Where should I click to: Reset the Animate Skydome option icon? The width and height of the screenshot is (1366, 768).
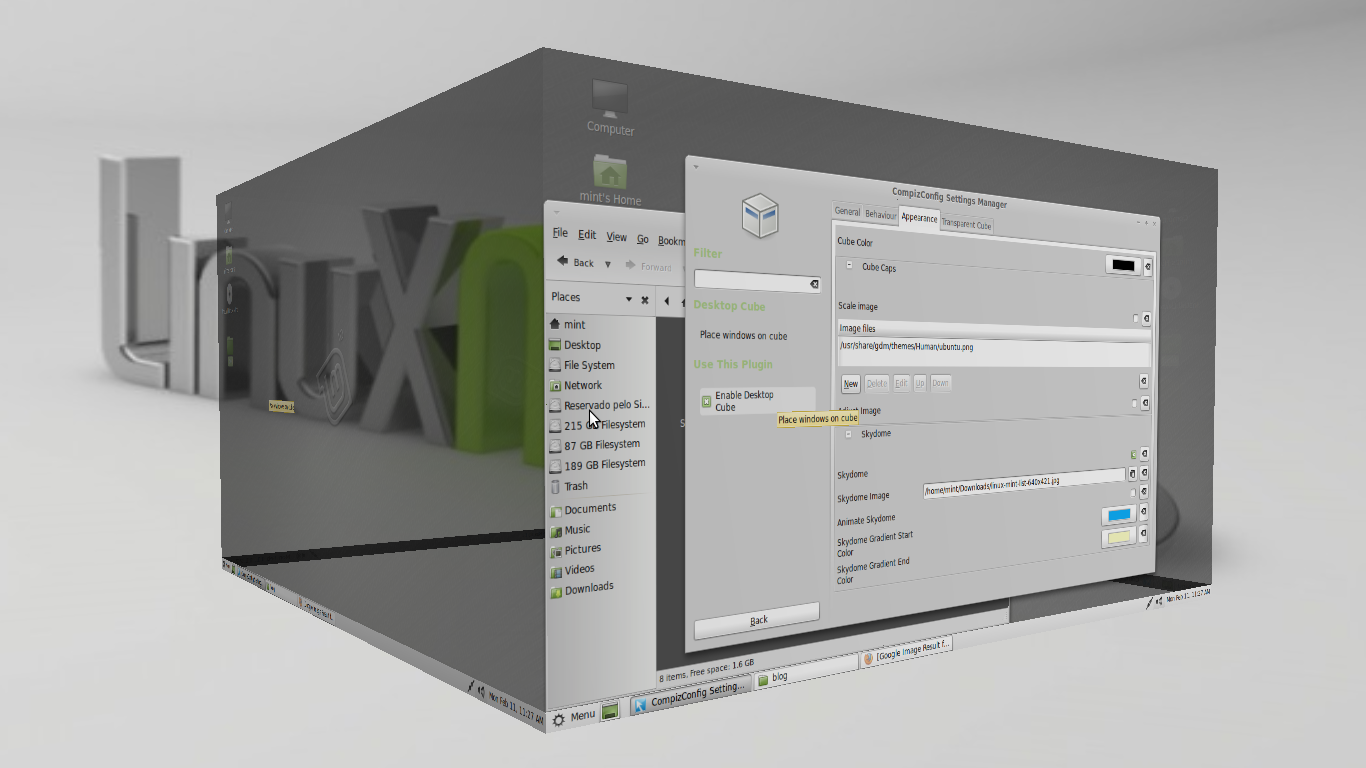click(x=1143, y=492)
